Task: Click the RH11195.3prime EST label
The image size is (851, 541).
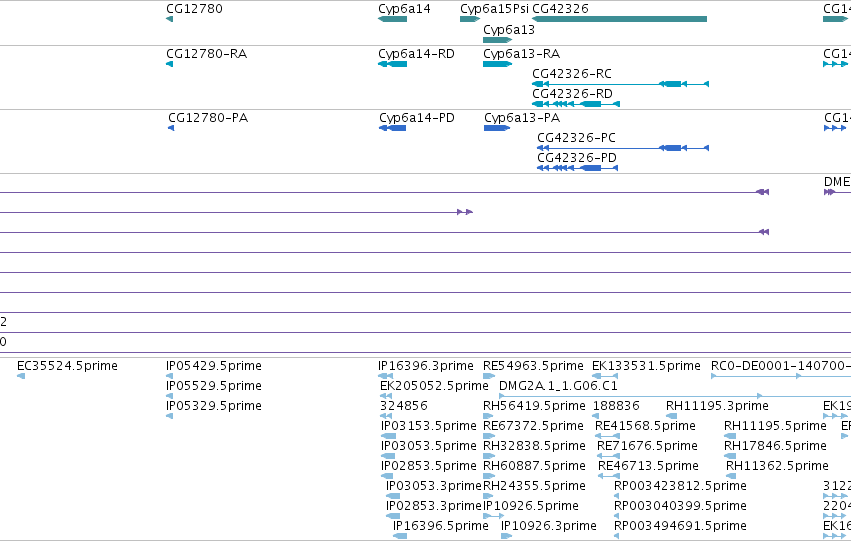Action: tap(717, 406)
